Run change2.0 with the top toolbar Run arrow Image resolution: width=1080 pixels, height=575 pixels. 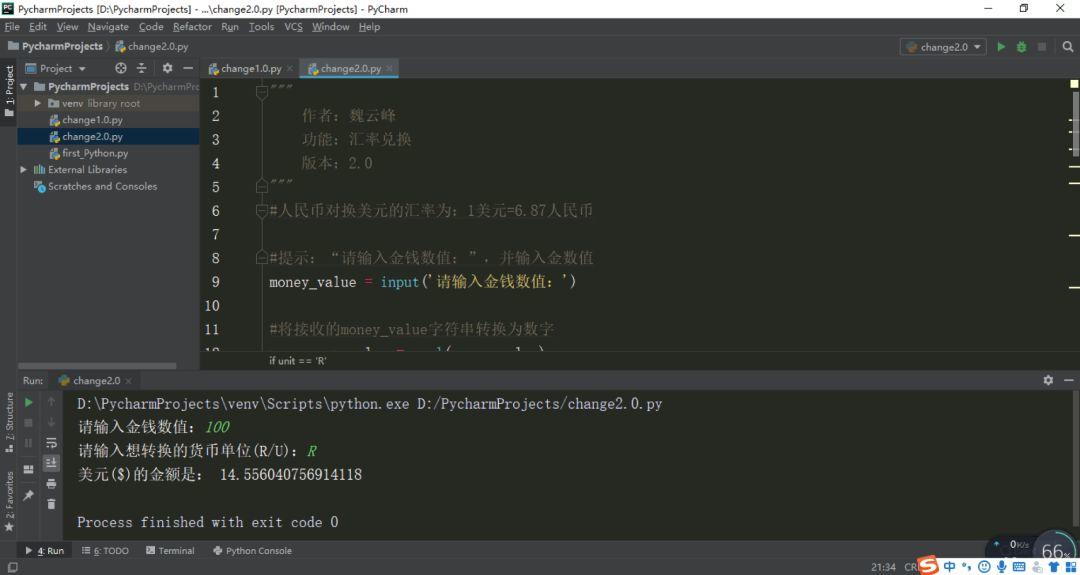(x=1001, y=47)
